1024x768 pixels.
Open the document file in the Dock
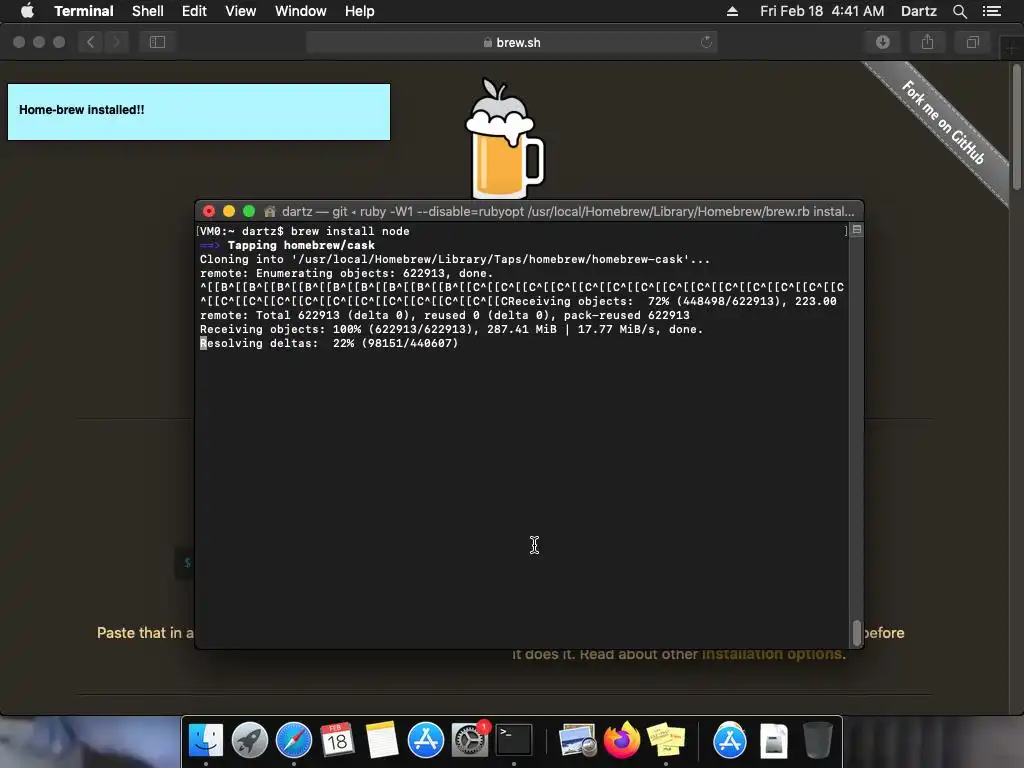774,741
